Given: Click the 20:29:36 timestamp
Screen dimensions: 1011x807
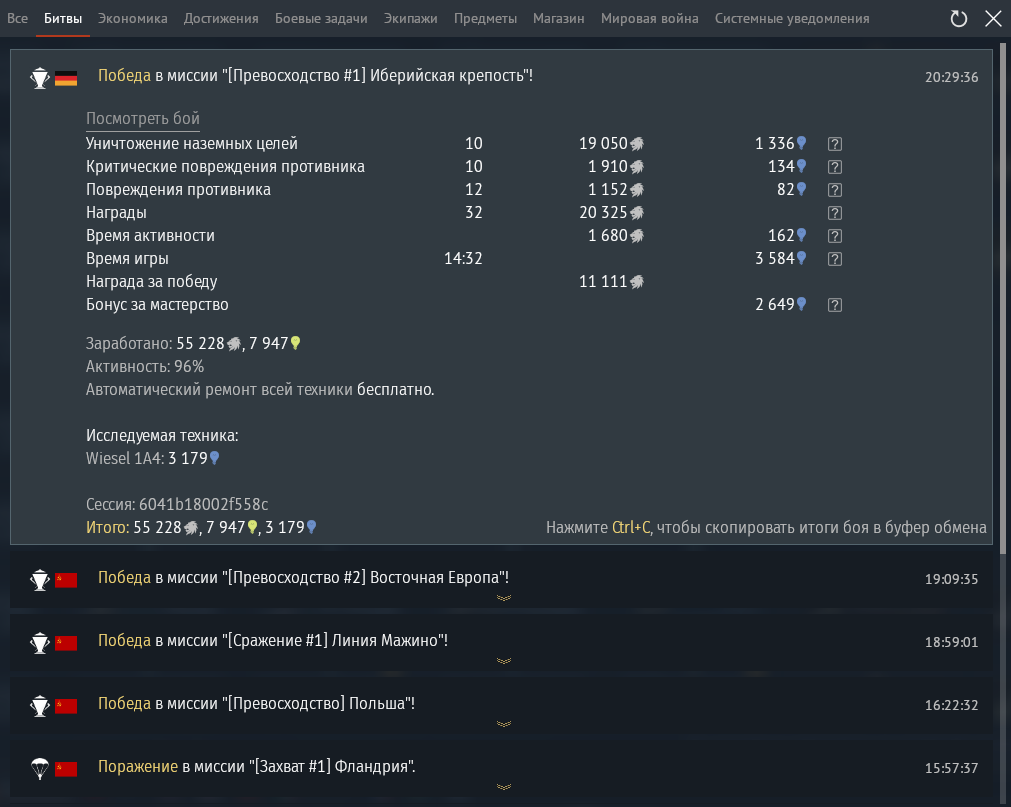Looking at the screenshot, I should (x=952, y=77).
